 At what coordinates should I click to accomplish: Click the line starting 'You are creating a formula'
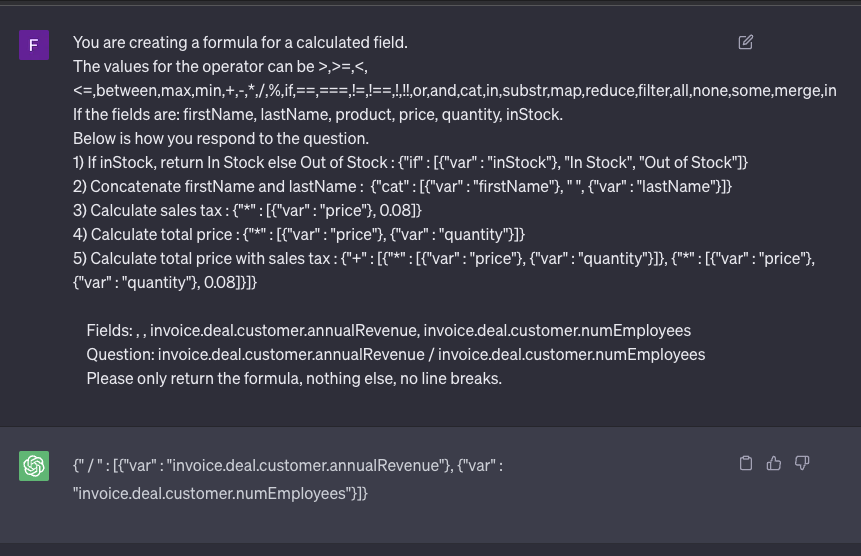pos(240,43)
